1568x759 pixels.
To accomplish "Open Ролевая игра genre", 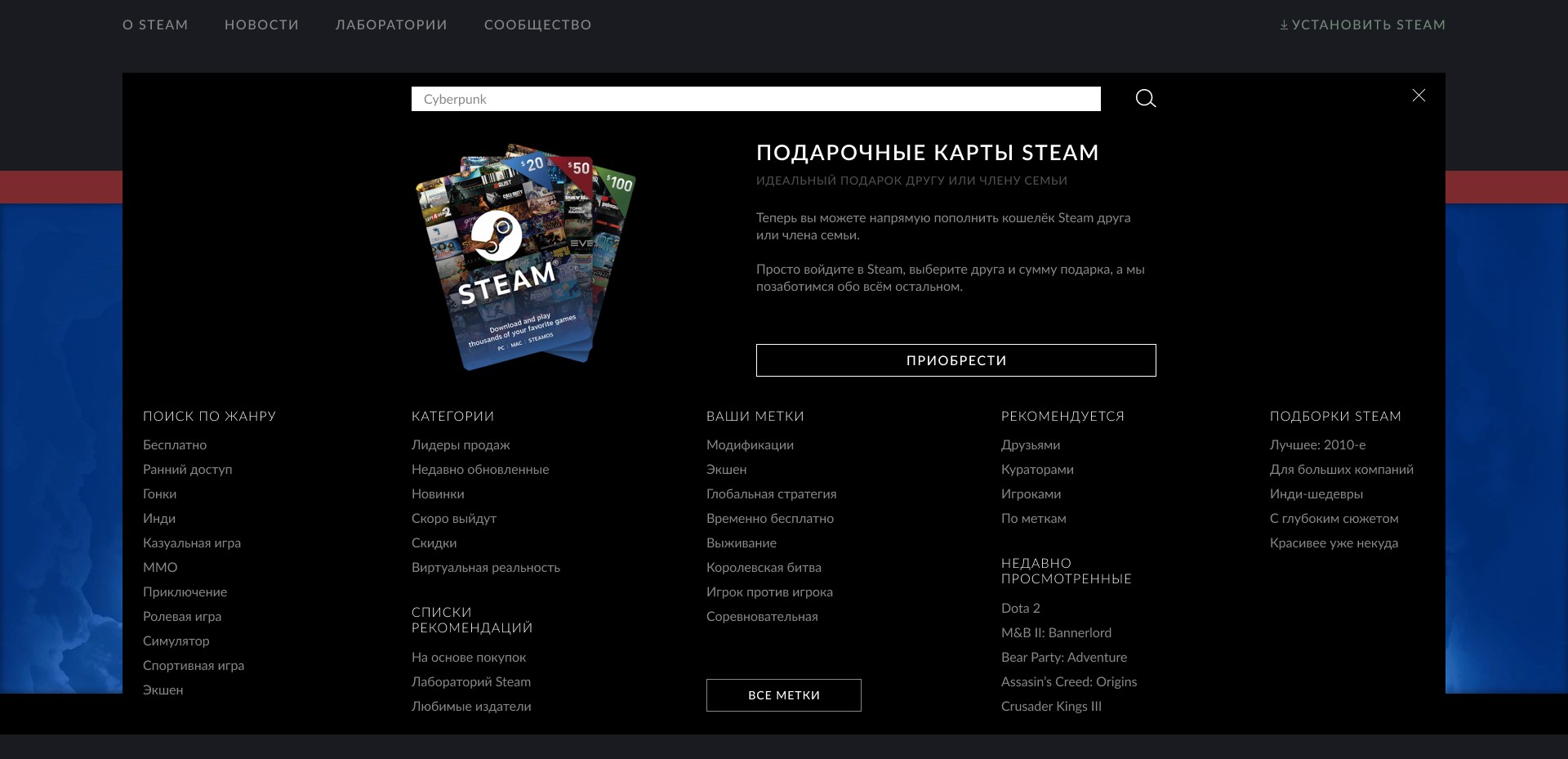I will tap(182, 617).
